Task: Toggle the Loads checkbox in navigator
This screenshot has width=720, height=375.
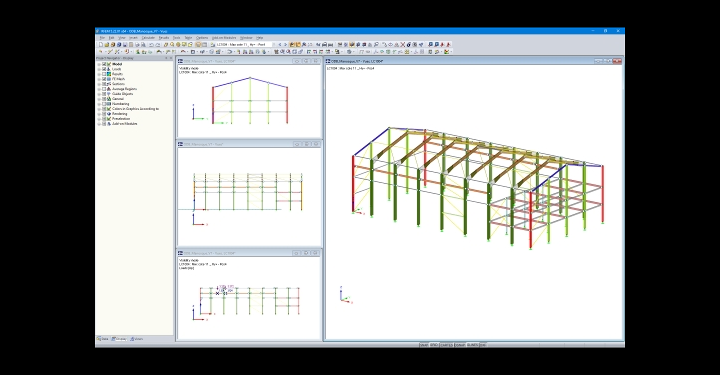Action: point(104,69)
